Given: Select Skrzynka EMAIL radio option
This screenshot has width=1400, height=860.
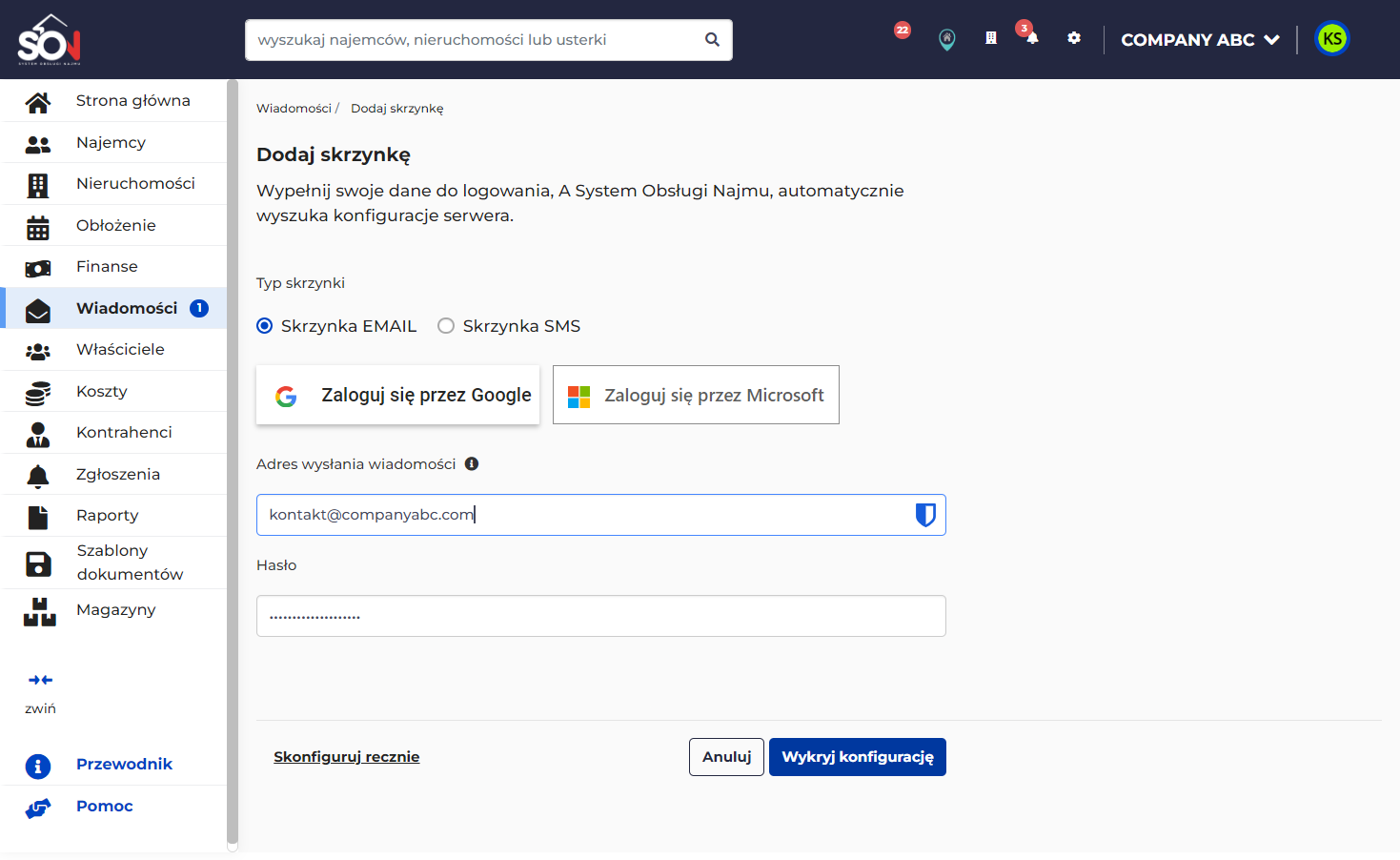Looking at the screenshot, I should (265, 326).
